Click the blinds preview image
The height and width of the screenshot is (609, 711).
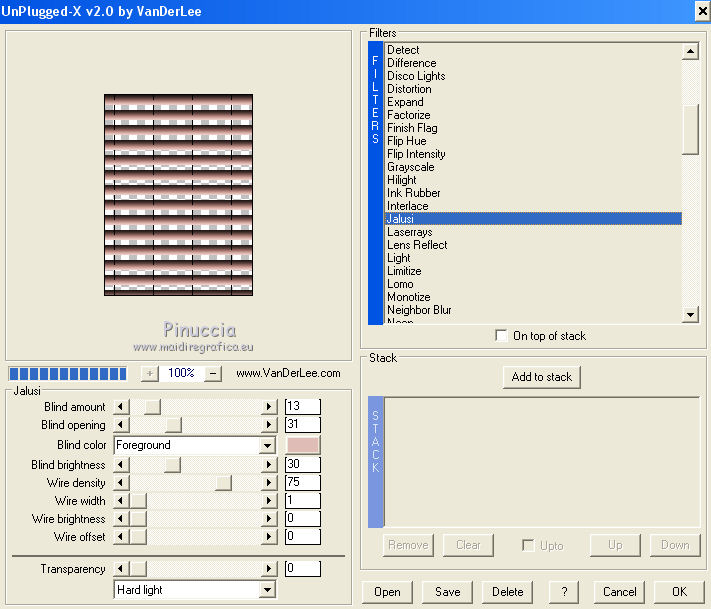pos(179,195)
